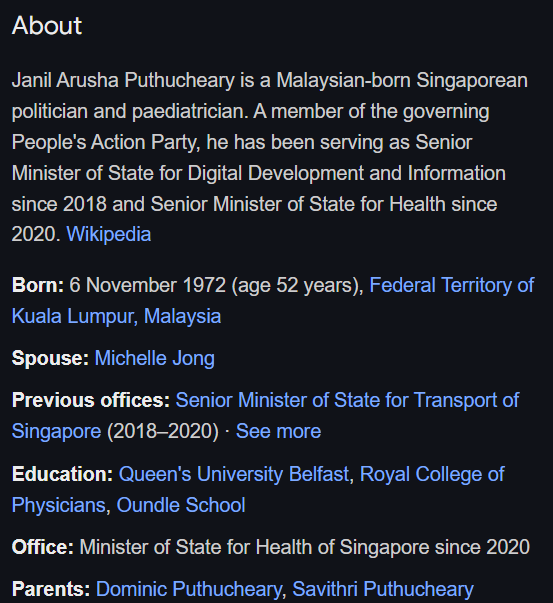Screen dimensions: 553x603
Task: Click the Spouse label
Action: coord(50,358)
